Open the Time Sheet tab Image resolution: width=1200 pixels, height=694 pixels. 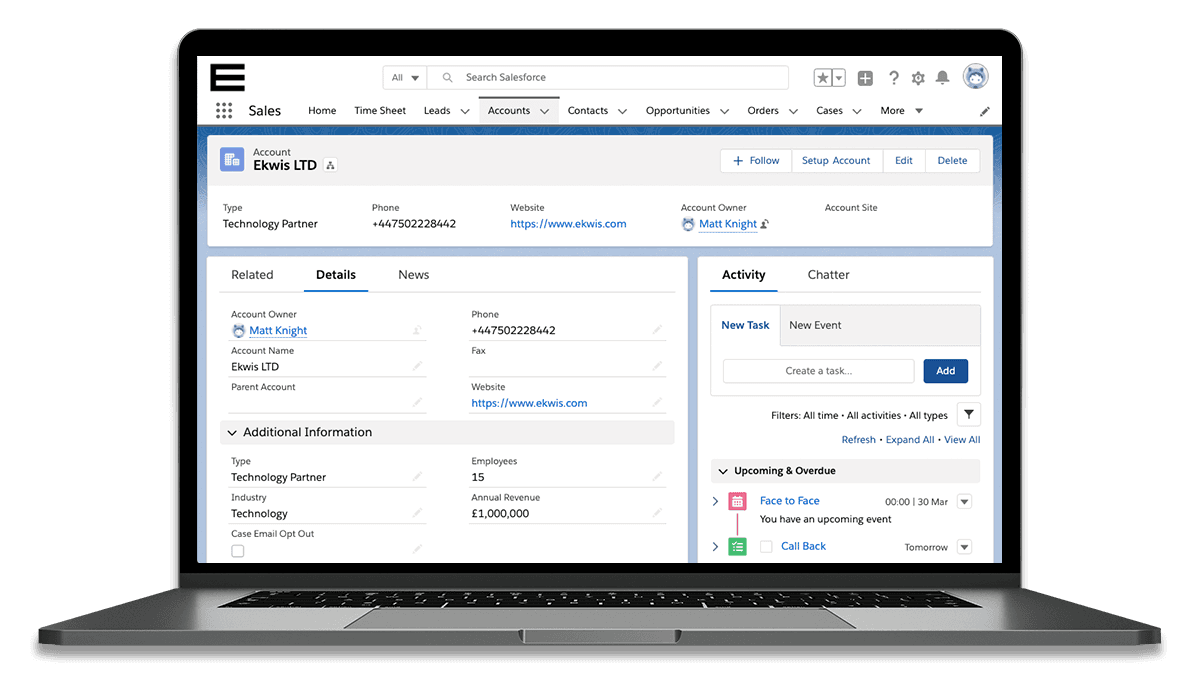(380, 111)
